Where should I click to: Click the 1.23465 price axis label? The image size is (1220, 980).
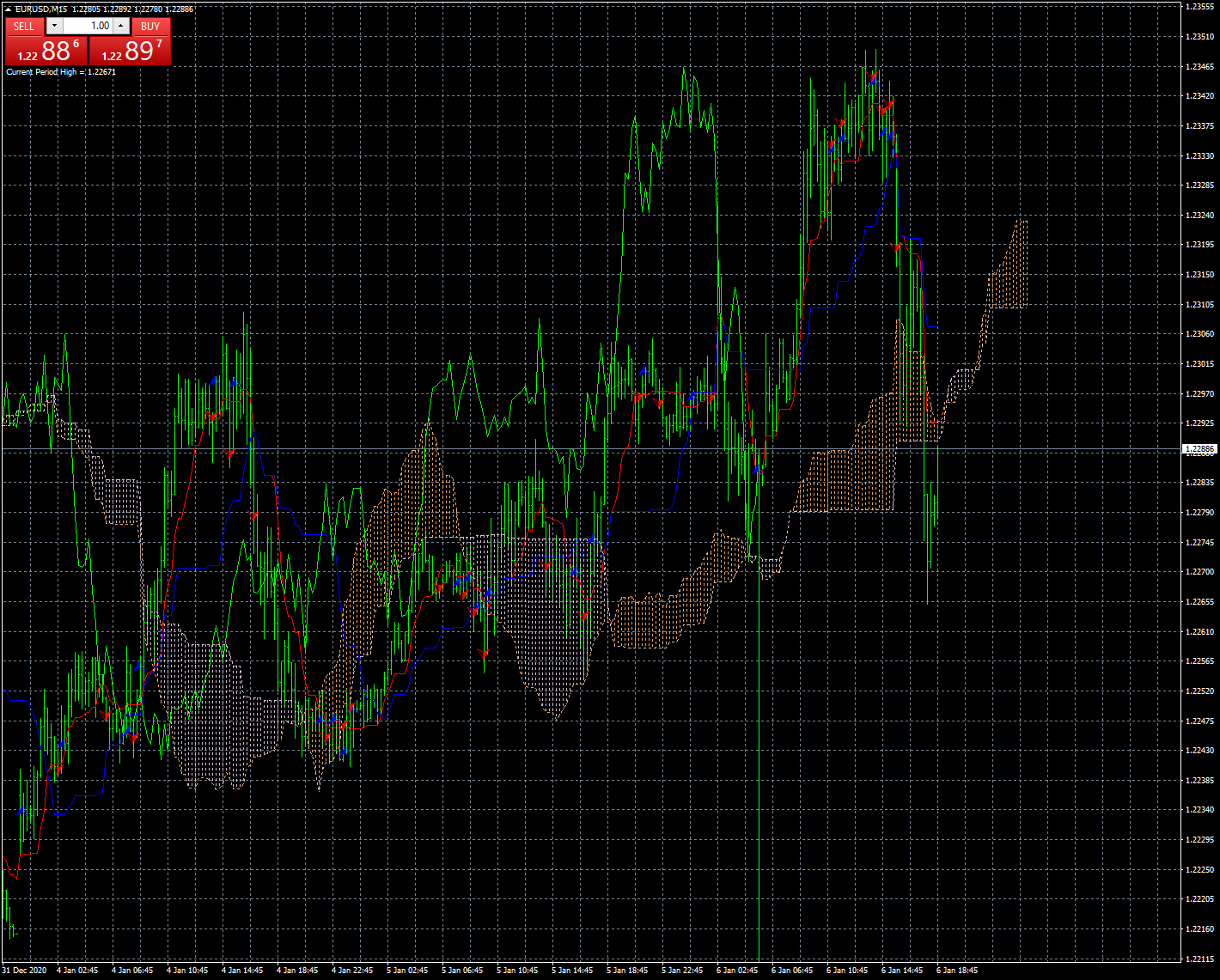click(1199, 66)
